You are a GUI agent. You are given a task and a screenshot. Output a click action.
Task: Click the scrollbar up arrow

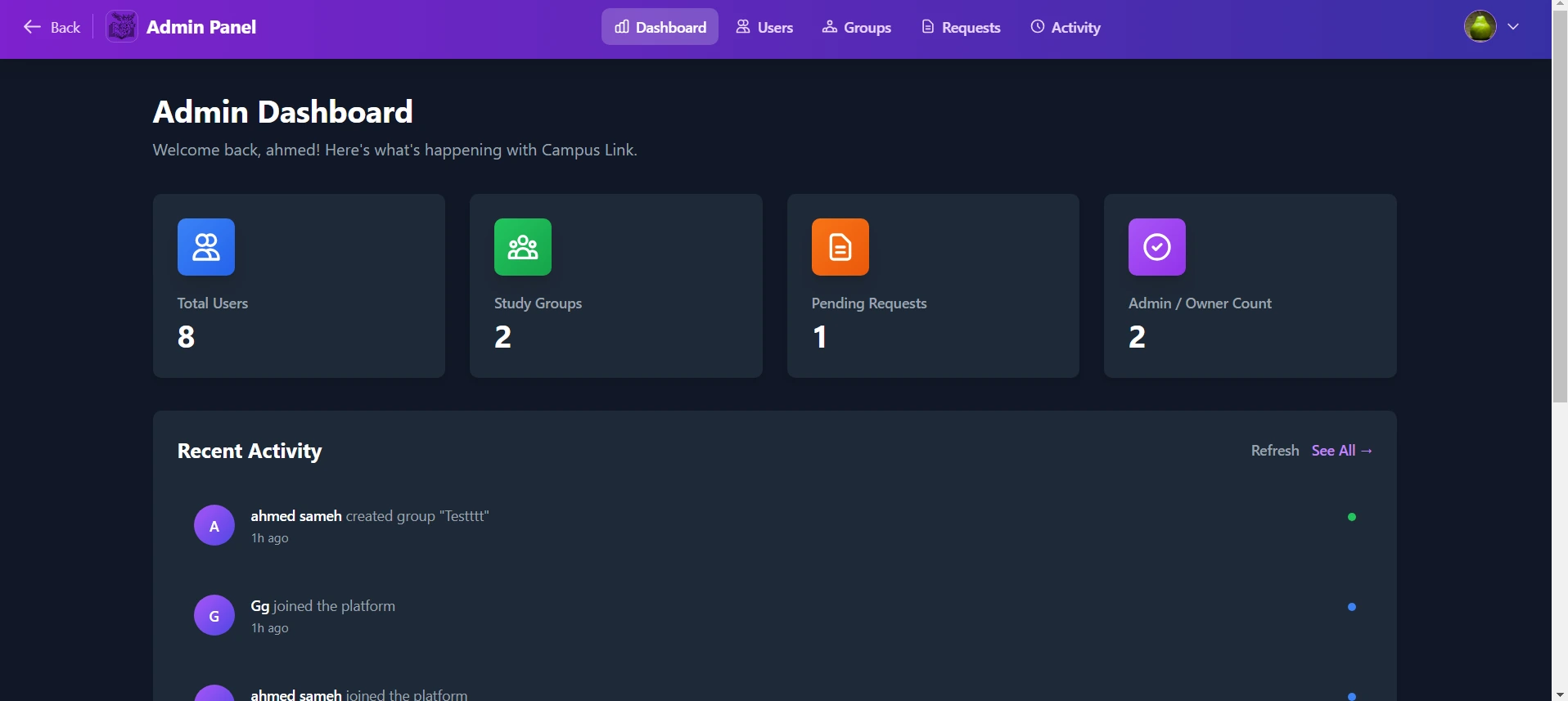pos(1560,5)
